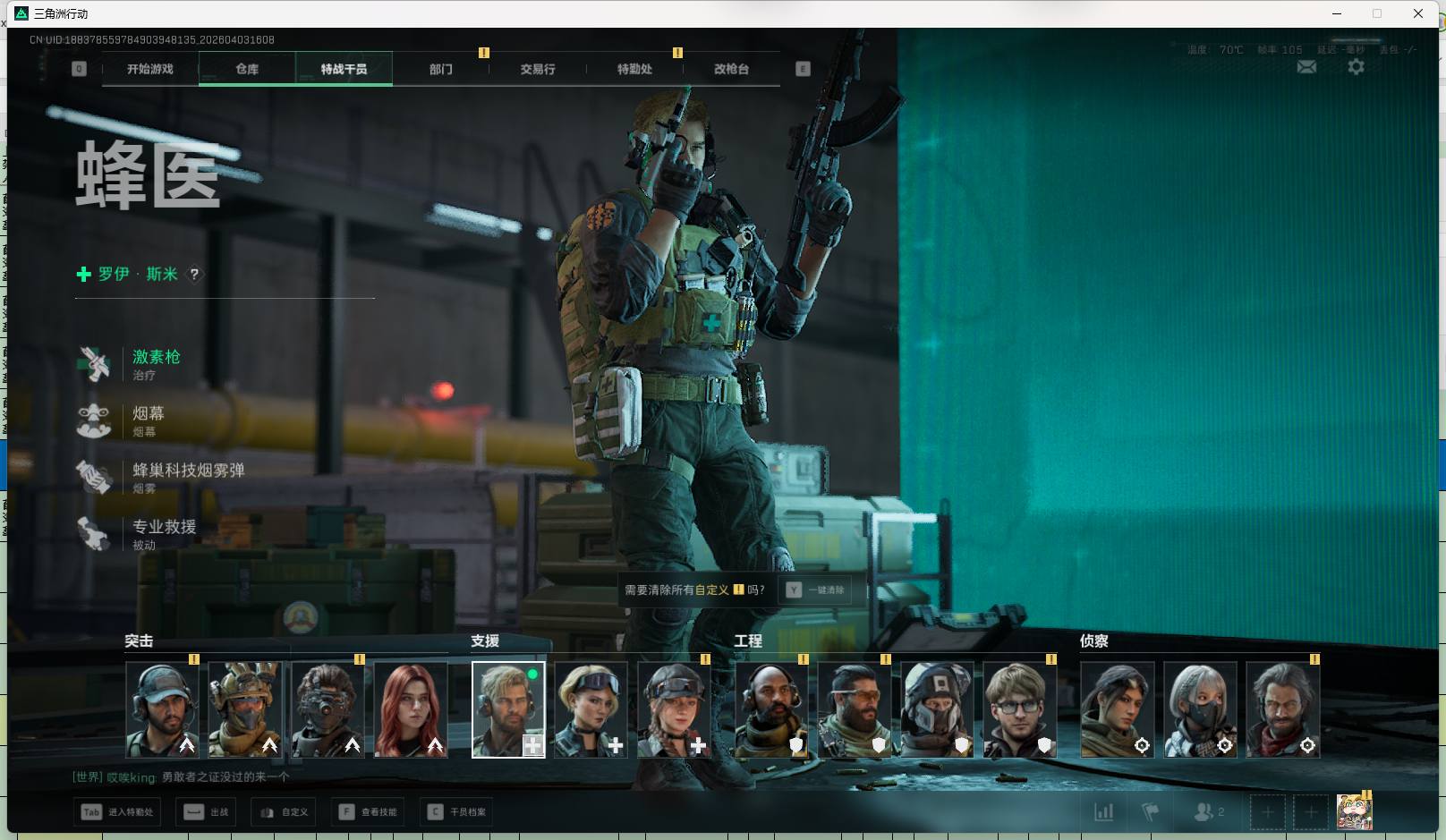Click the 激素枪 skill name
1446x840 pixels.
click(x=157, y=357)
